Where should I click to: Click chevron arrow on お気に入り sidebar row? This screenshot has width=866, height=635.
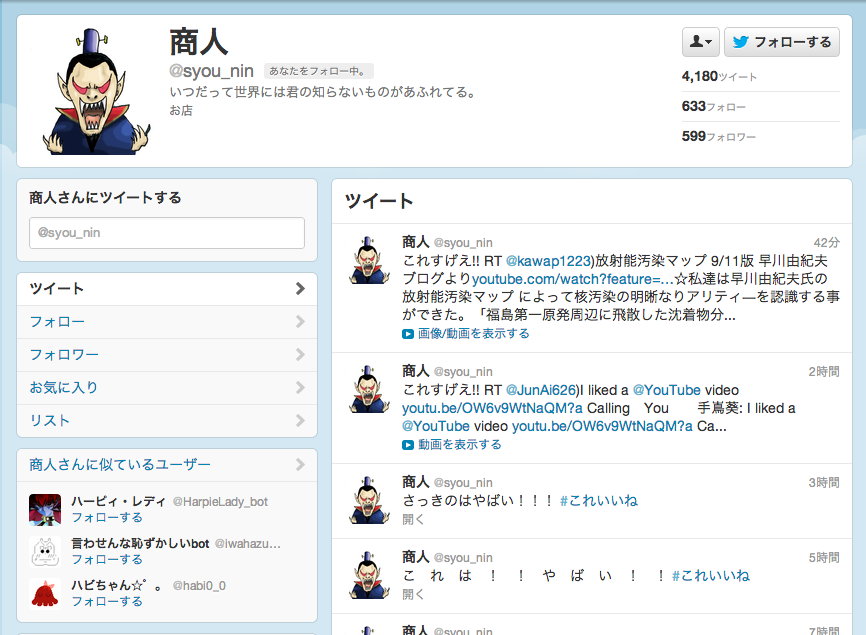(300, 388)
